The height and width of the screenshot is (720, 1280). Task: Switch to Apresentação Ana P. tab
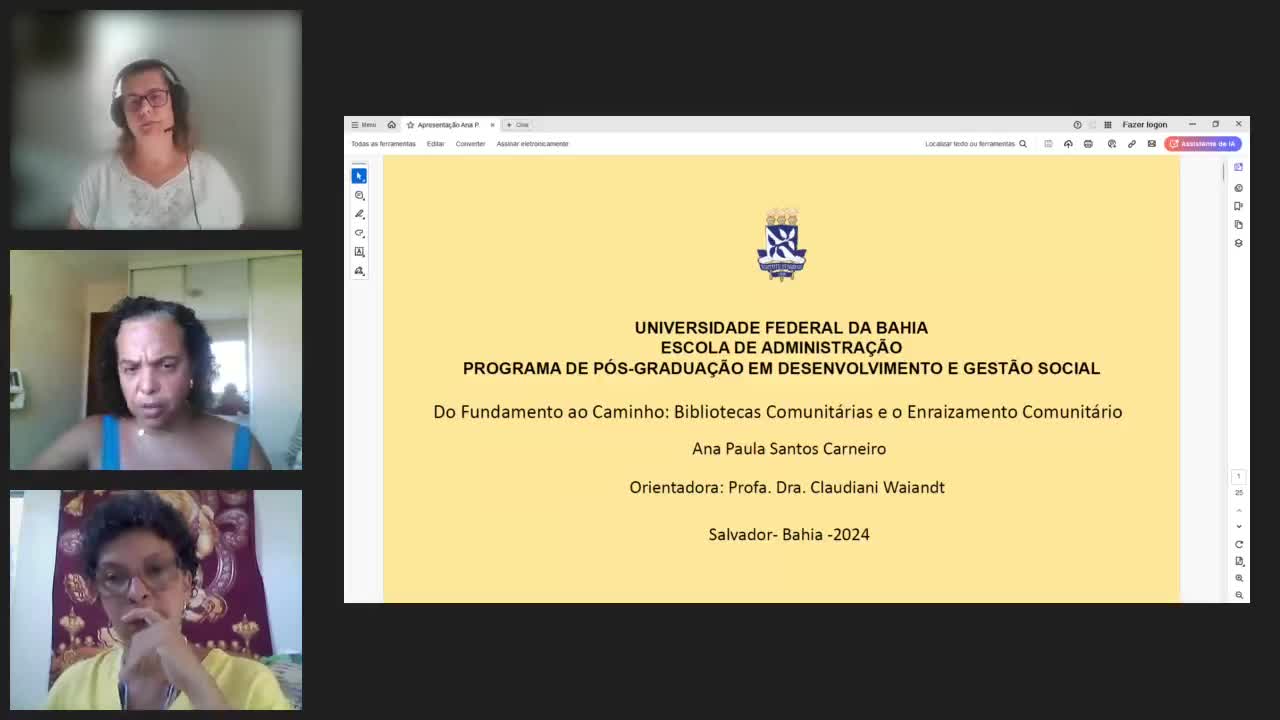tap(448, 125)
